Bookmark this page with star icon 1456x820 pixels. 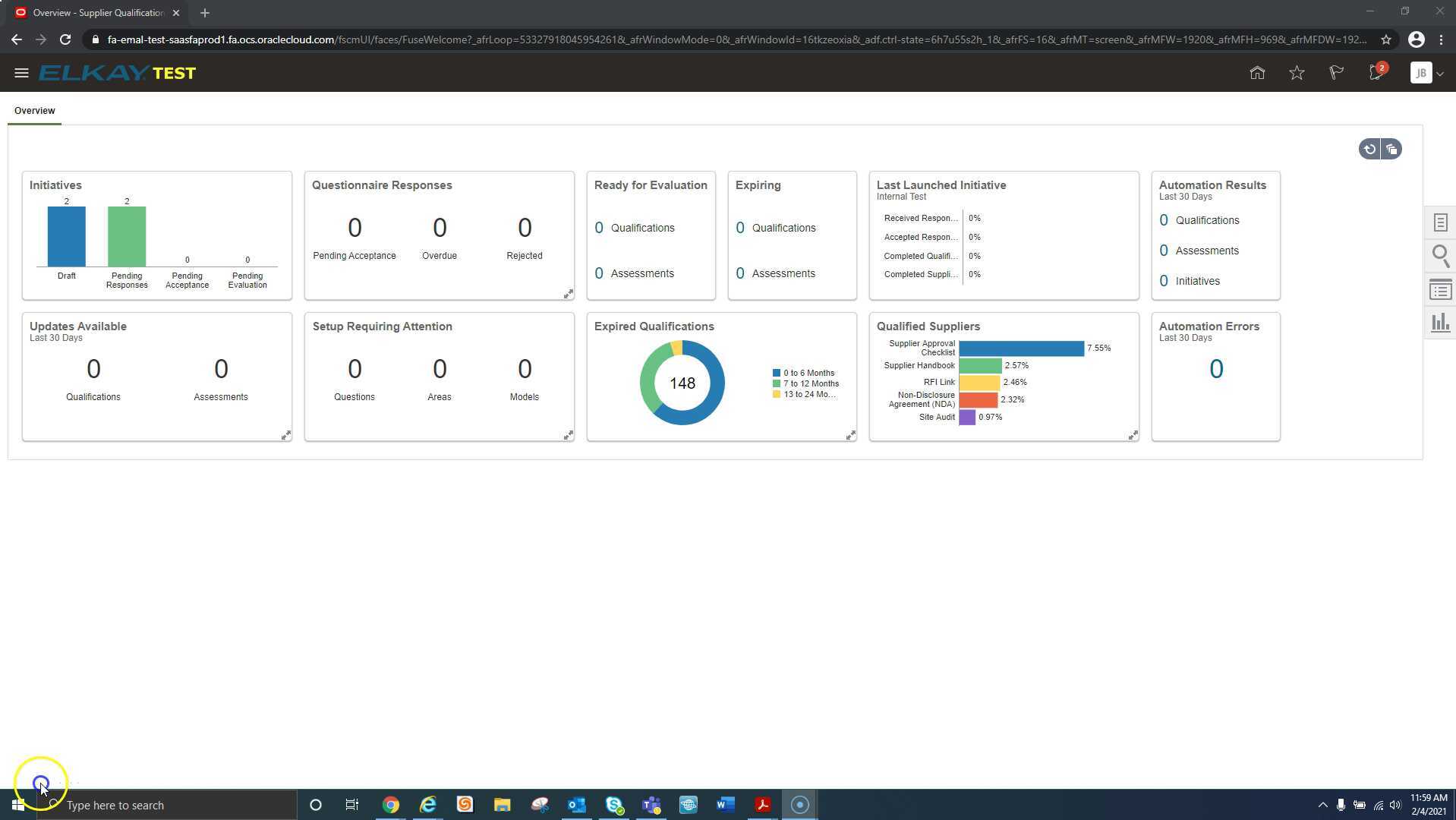[1386, 39]
